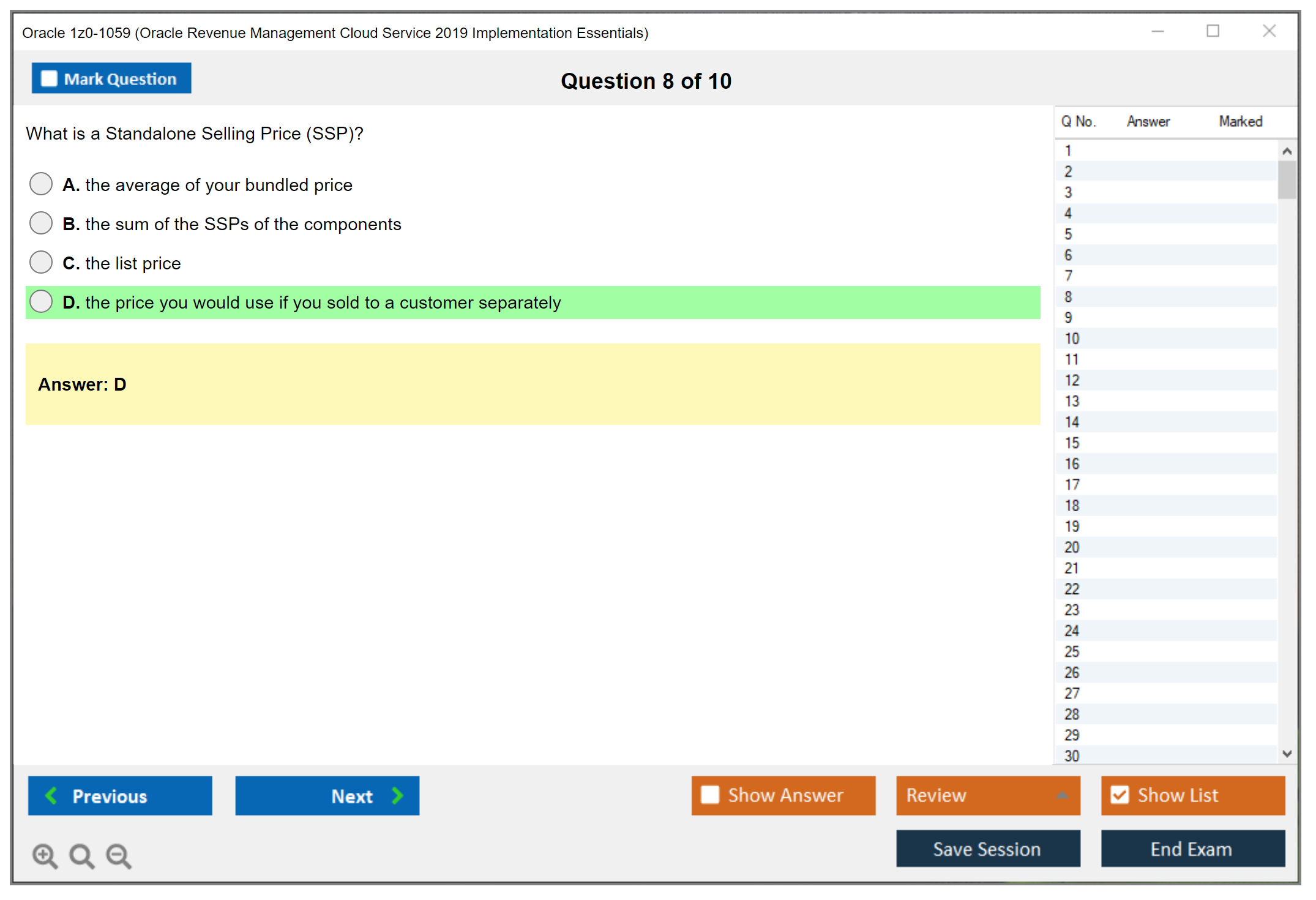Click the checkbox icon on Mark Question button
This screenshot has width=1316, height=900.
tap(48, 78)
